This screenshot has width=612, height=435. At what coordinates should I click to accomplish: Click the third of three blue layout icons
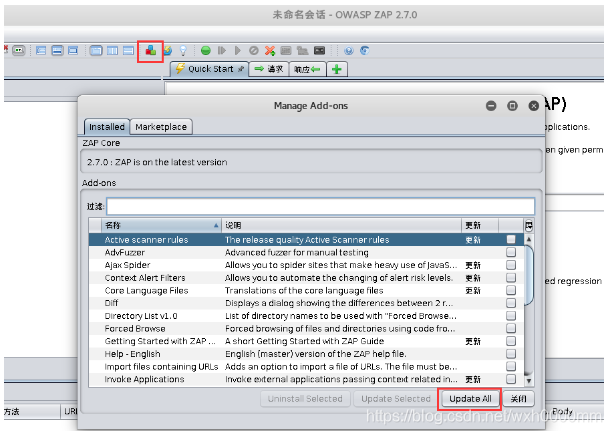click(73, 50)
